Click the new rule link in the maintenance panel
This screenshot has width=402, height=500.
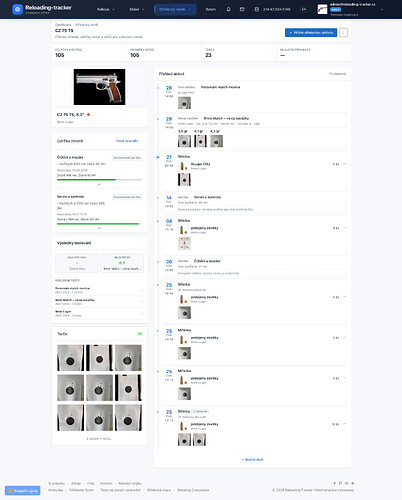pyautogui.click(x=127, y=141)
